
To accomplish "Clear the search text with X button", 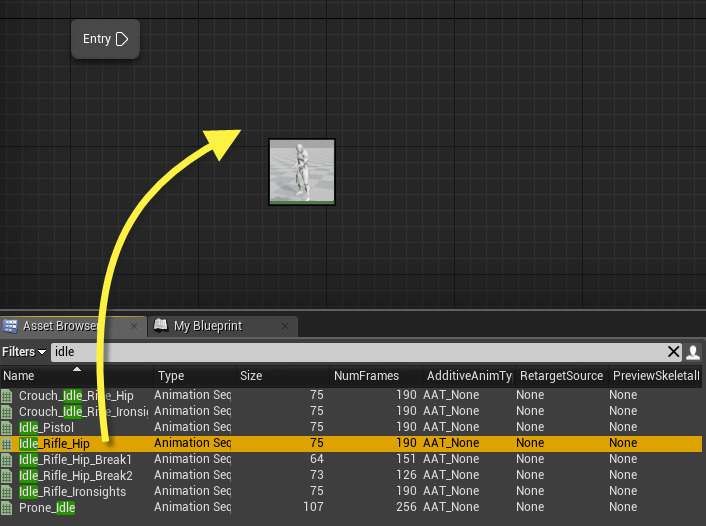I will click(674, 352).
